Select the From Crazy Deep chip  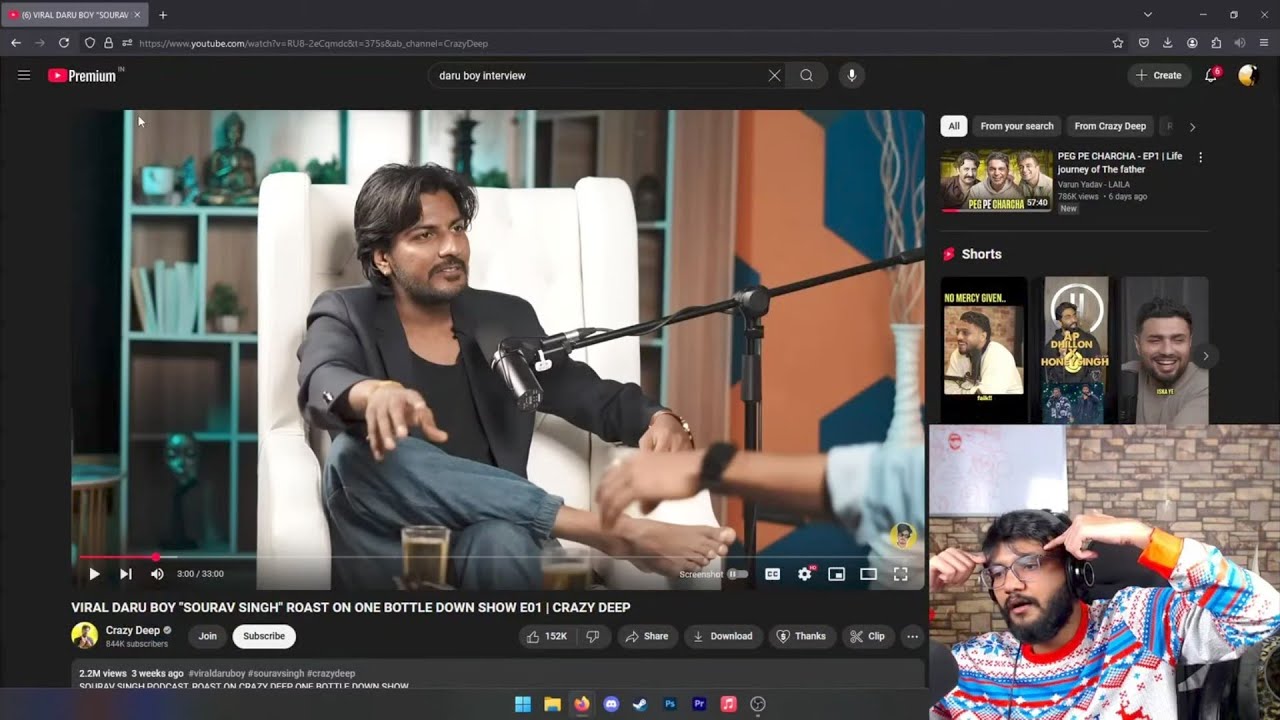click(1110, 126)
